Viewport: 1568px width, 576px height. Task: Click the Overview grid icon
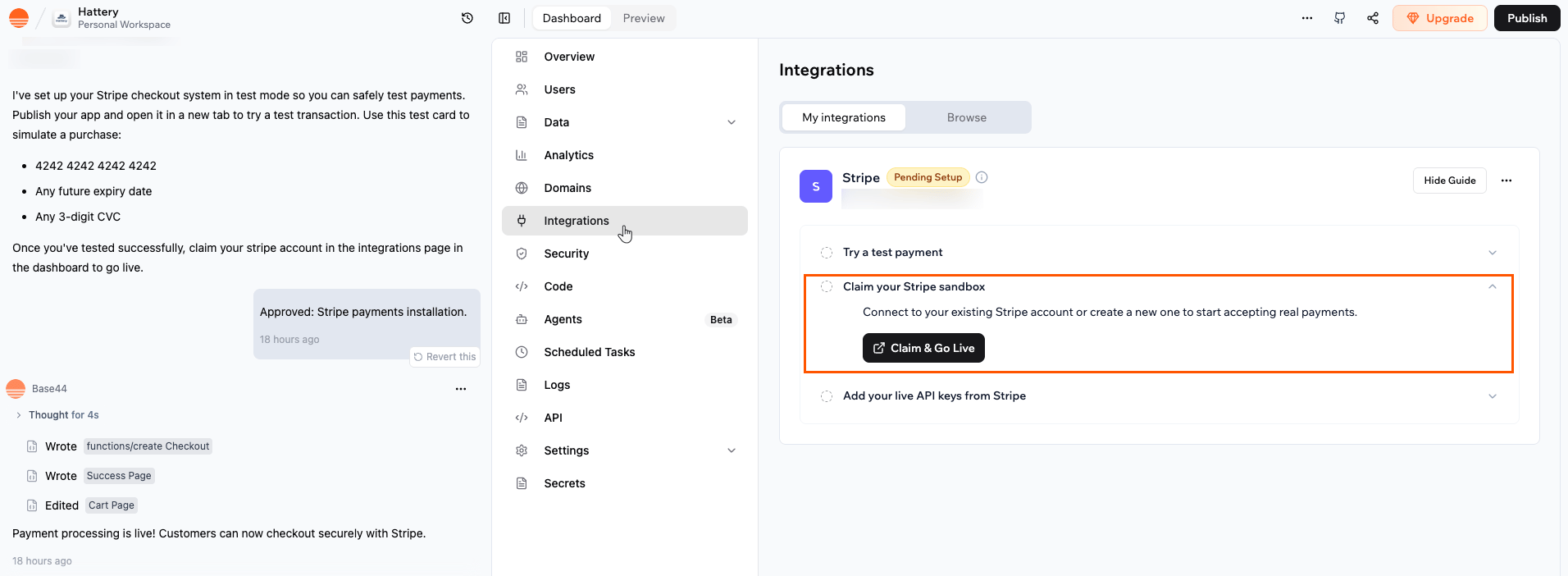click(522, 57)
